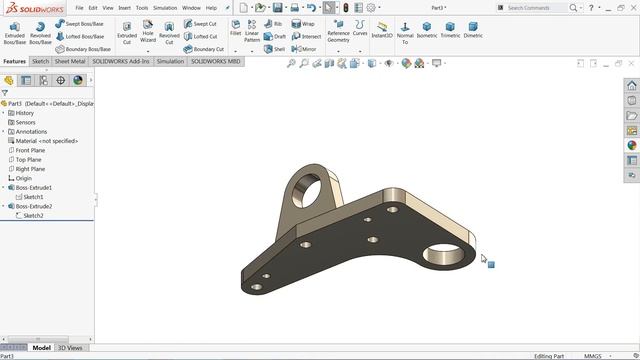Create a new document
This screenshot has height=360, width=640.
tap(244, 8)
